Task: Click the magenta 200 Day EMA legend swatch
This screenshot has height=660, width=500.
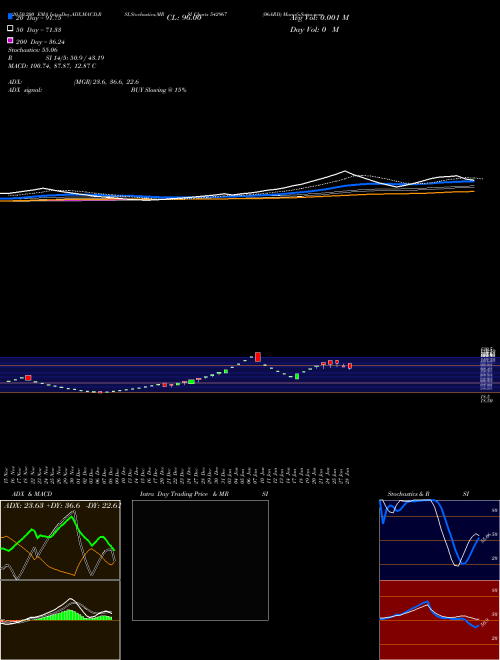Action: pyautogui.click(x=10, y=40)
